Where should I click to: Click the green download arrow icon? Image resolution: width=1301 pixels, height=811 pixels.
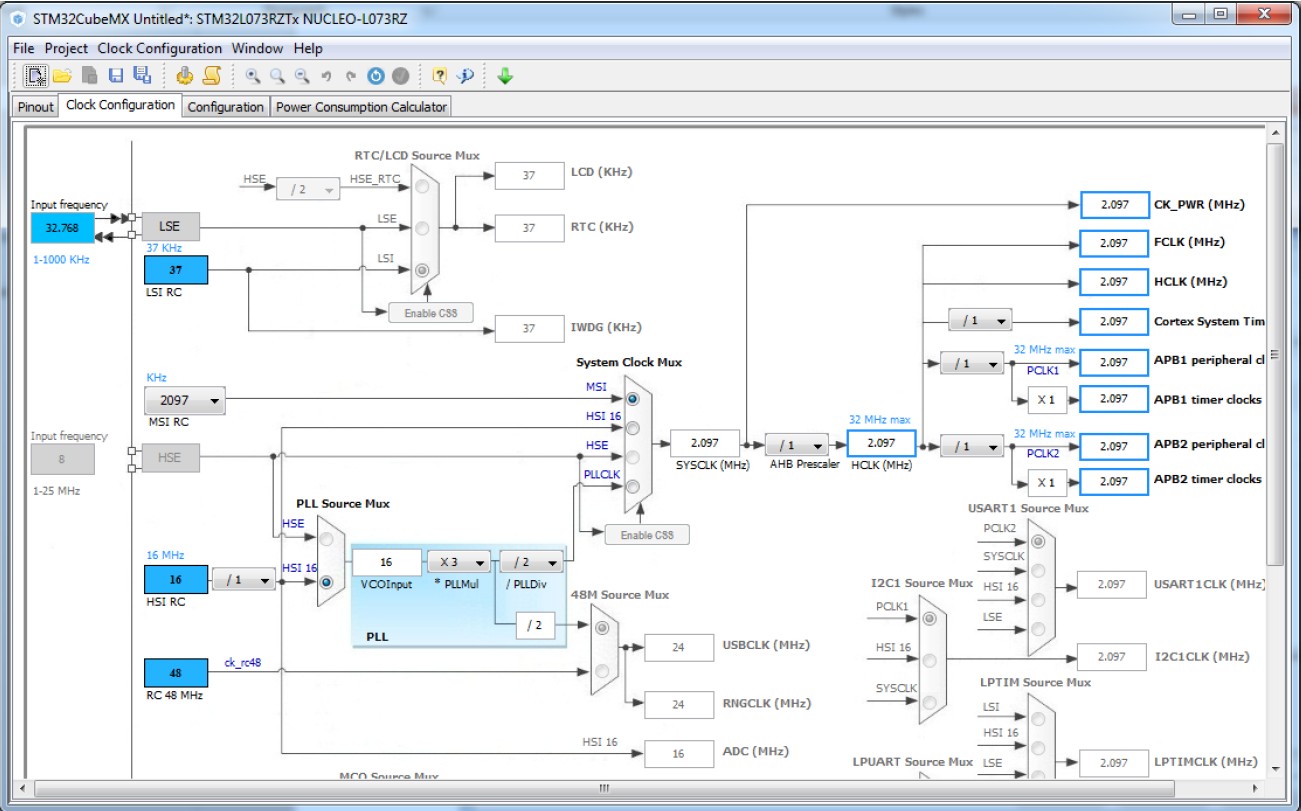coord(505,75)
